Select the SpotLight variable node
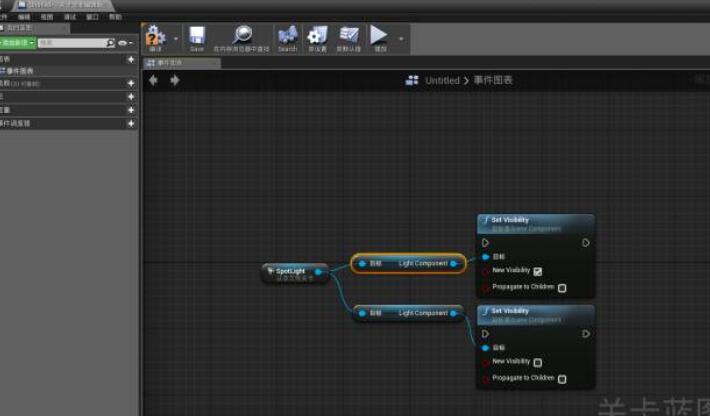 (x=291, y=272)
